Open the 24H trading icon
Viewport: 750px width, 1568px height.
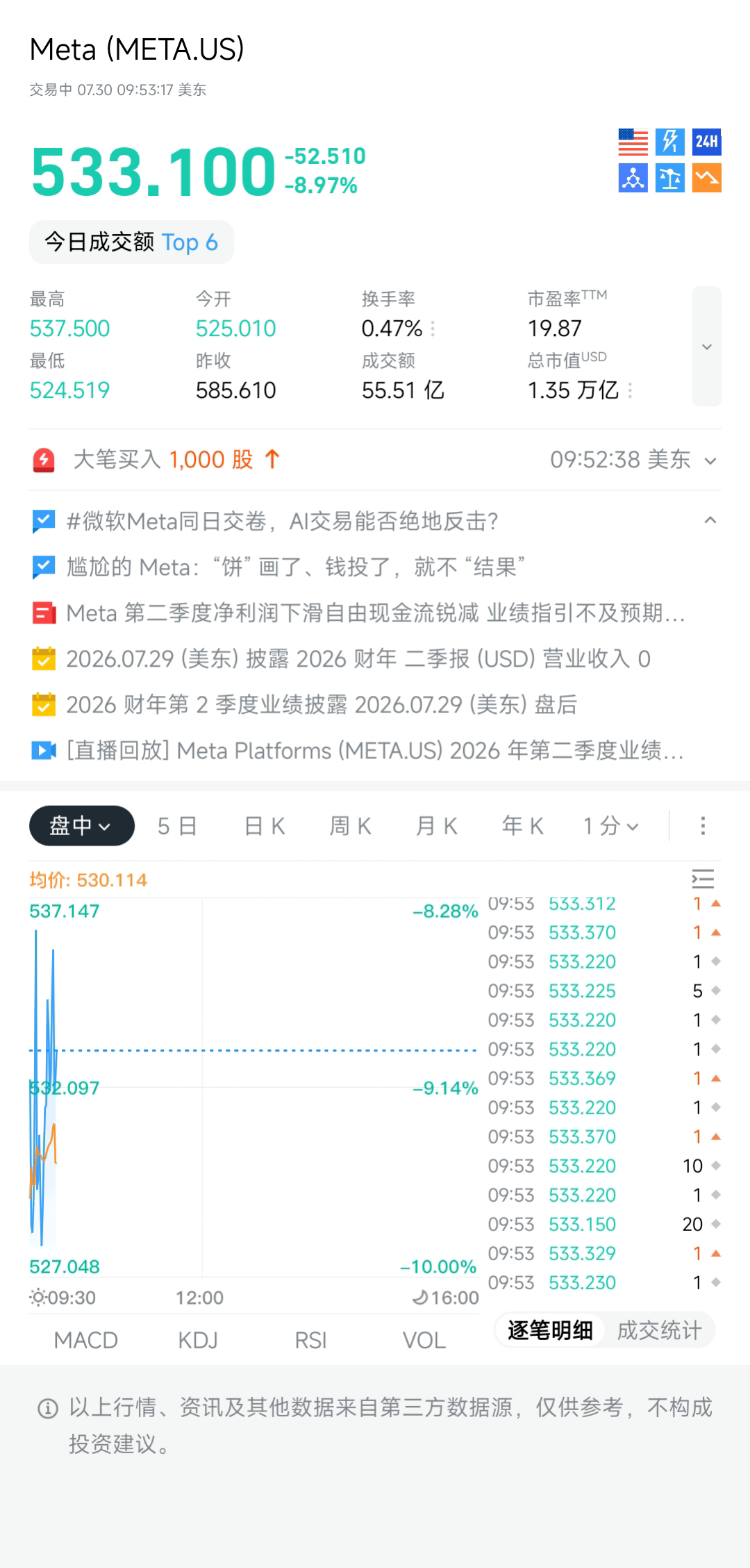pos(706,142)
